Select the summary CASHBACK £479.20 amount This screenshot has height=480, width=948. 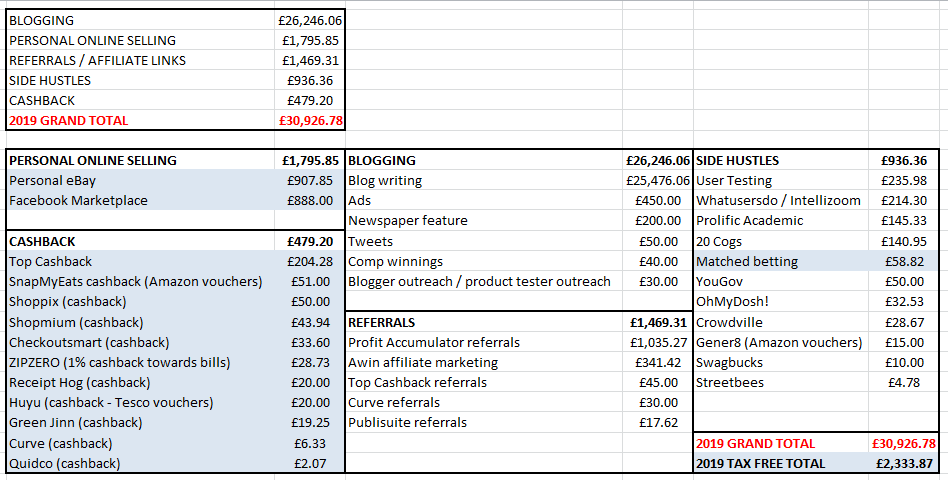(310, 100)
